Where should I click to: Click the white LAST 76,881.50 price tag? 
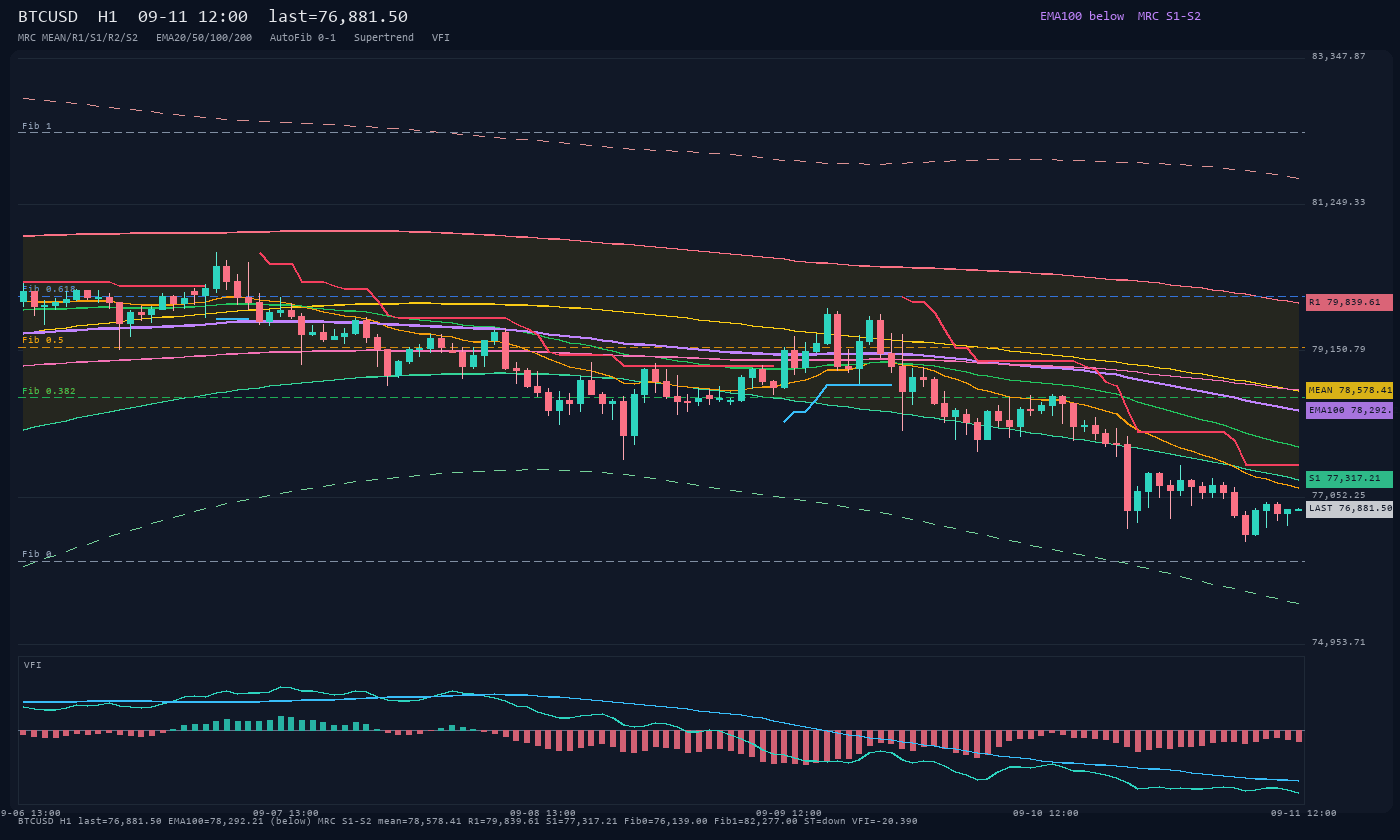(1349, 509)
